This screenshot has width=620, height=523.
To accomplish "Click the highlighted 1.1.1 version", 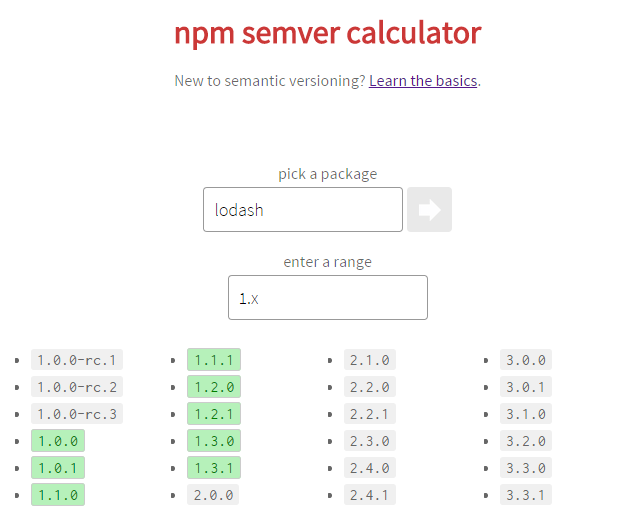I will [x=214, y=360].
